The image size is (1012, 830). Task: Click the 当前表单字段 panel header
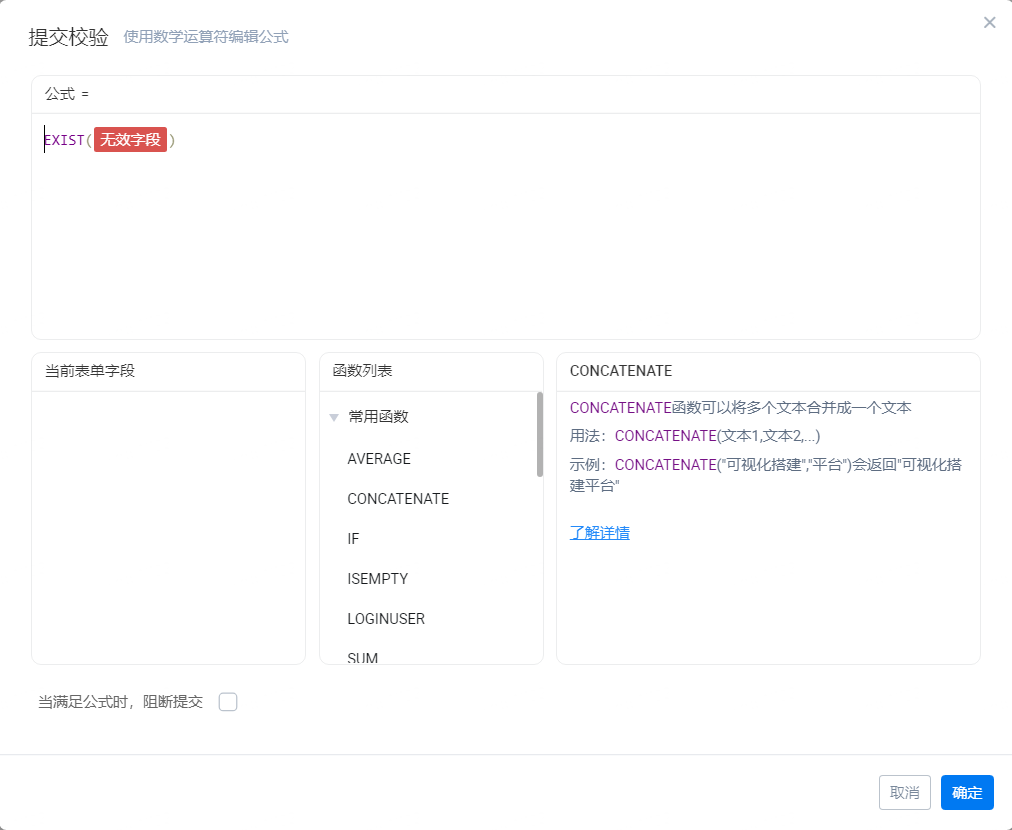[168, 371]
